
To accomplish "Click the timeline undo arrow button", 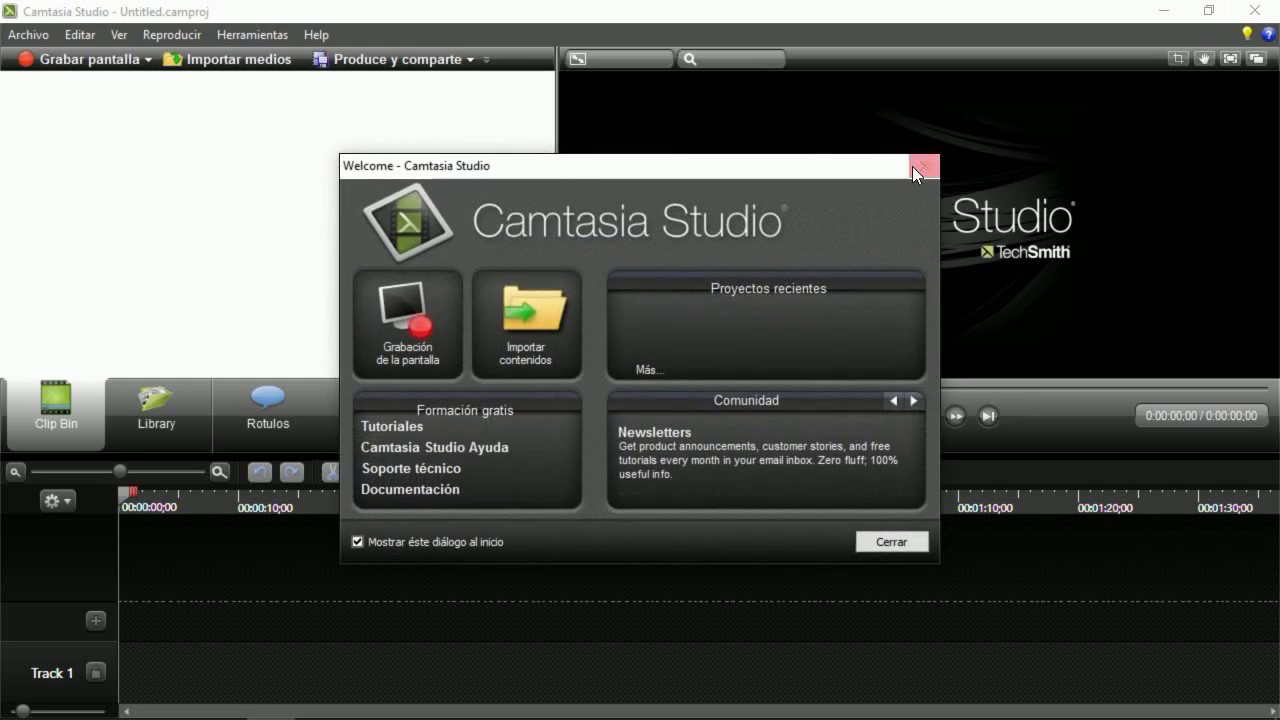I will pyautogui.click(x=260, y=472).
